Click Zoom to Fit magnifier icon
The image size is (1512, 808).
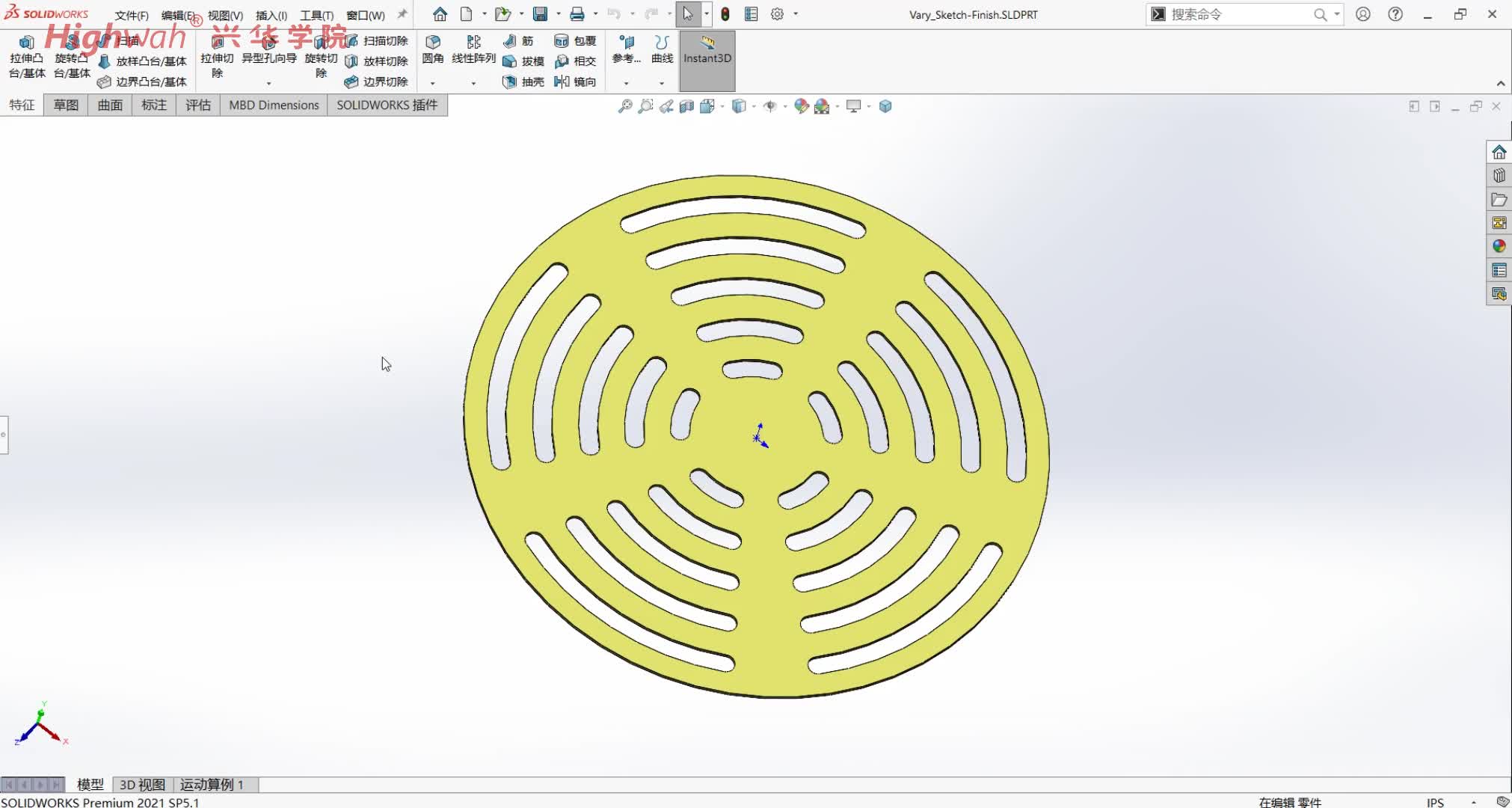[x=624, y=106]
